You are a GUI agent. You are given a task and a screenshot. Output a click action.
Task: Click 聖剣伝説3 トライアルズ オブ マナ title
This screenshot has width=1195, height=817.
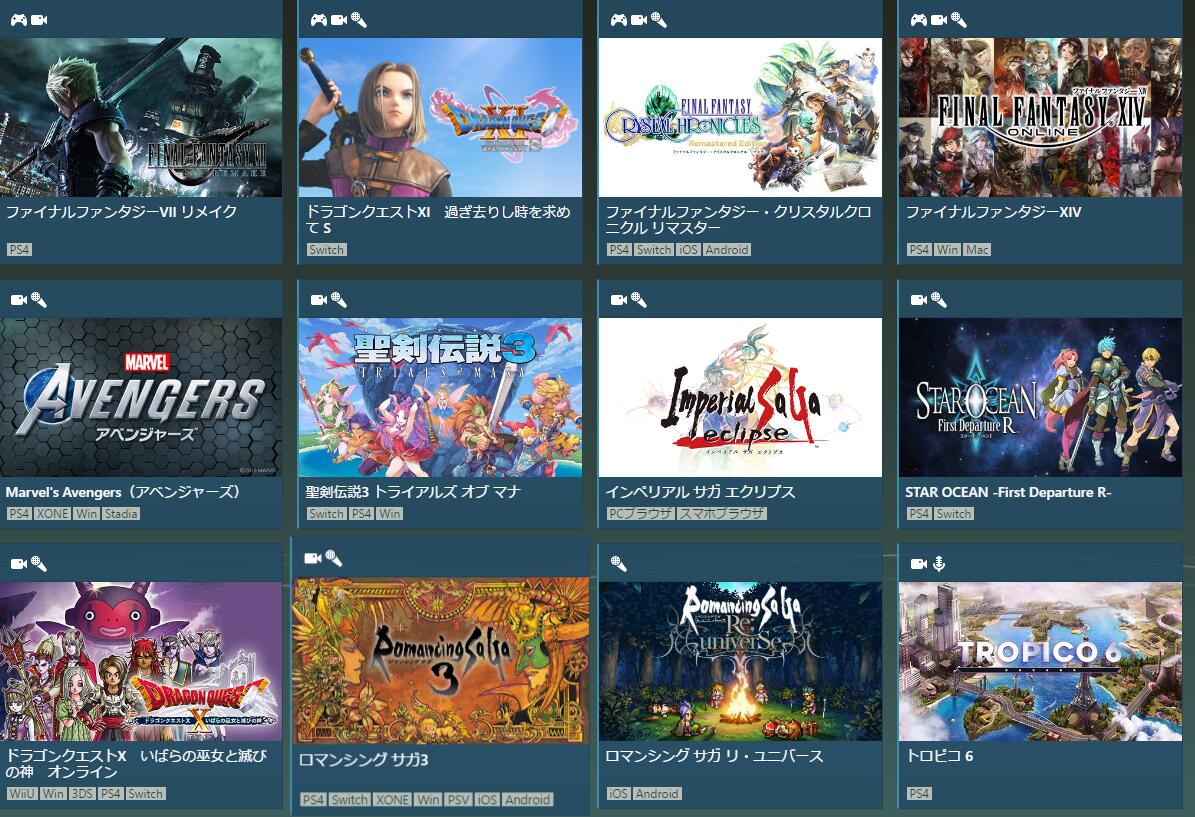coord(412,492)
